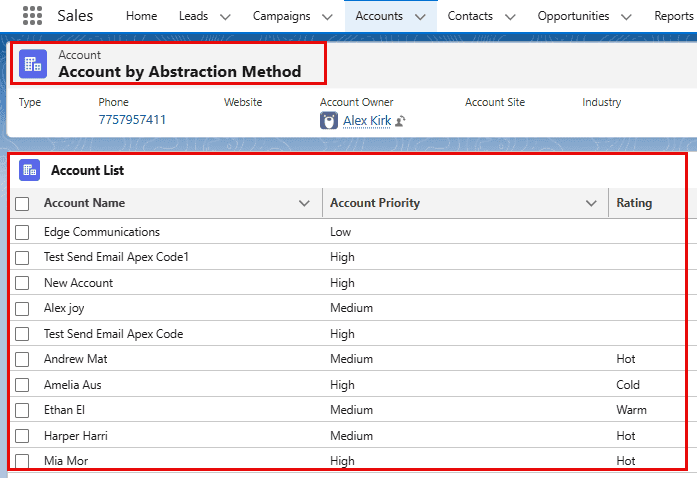This screenshot has height=478, width=697.
Task: Tick the Ethan El row checkbox
Action: [x=22, y=410]
